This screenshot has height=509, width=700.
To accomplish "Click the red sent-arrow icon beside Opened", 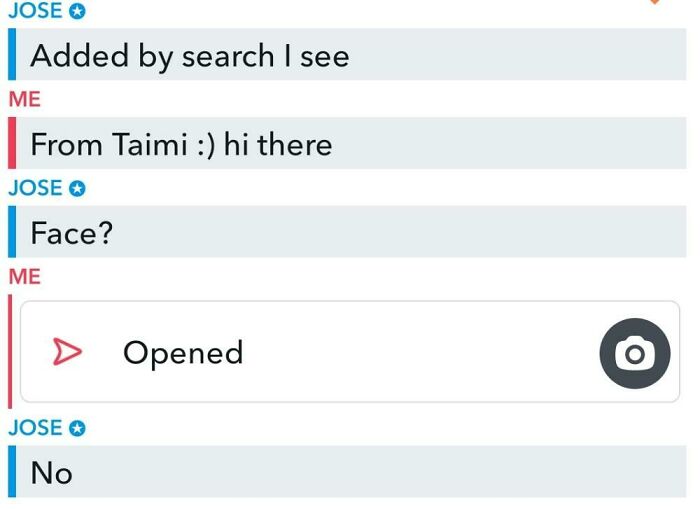I will click(x=66, y=352).
